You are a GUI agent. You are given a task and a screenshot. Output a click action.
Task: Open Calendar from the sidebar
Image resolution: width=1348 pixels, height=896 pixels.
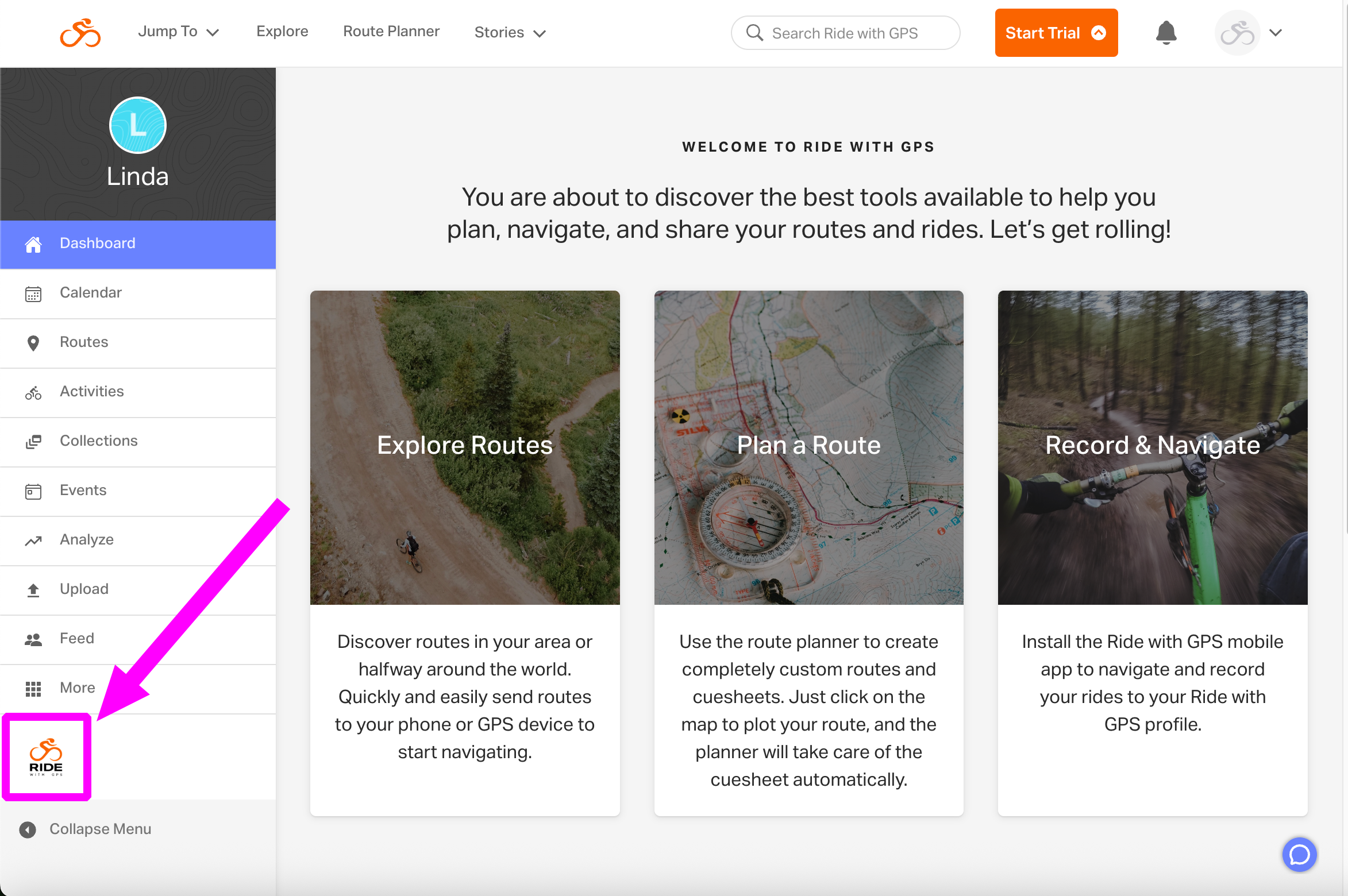pos(138,293)
